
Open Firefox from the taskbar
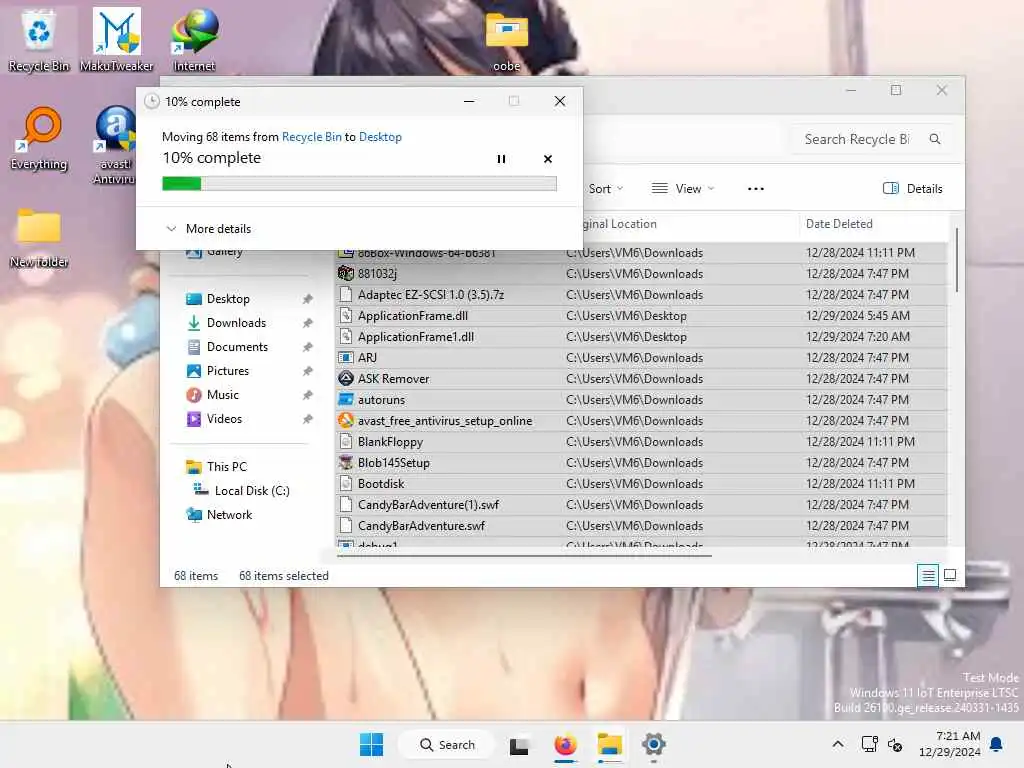pos(566,744)
